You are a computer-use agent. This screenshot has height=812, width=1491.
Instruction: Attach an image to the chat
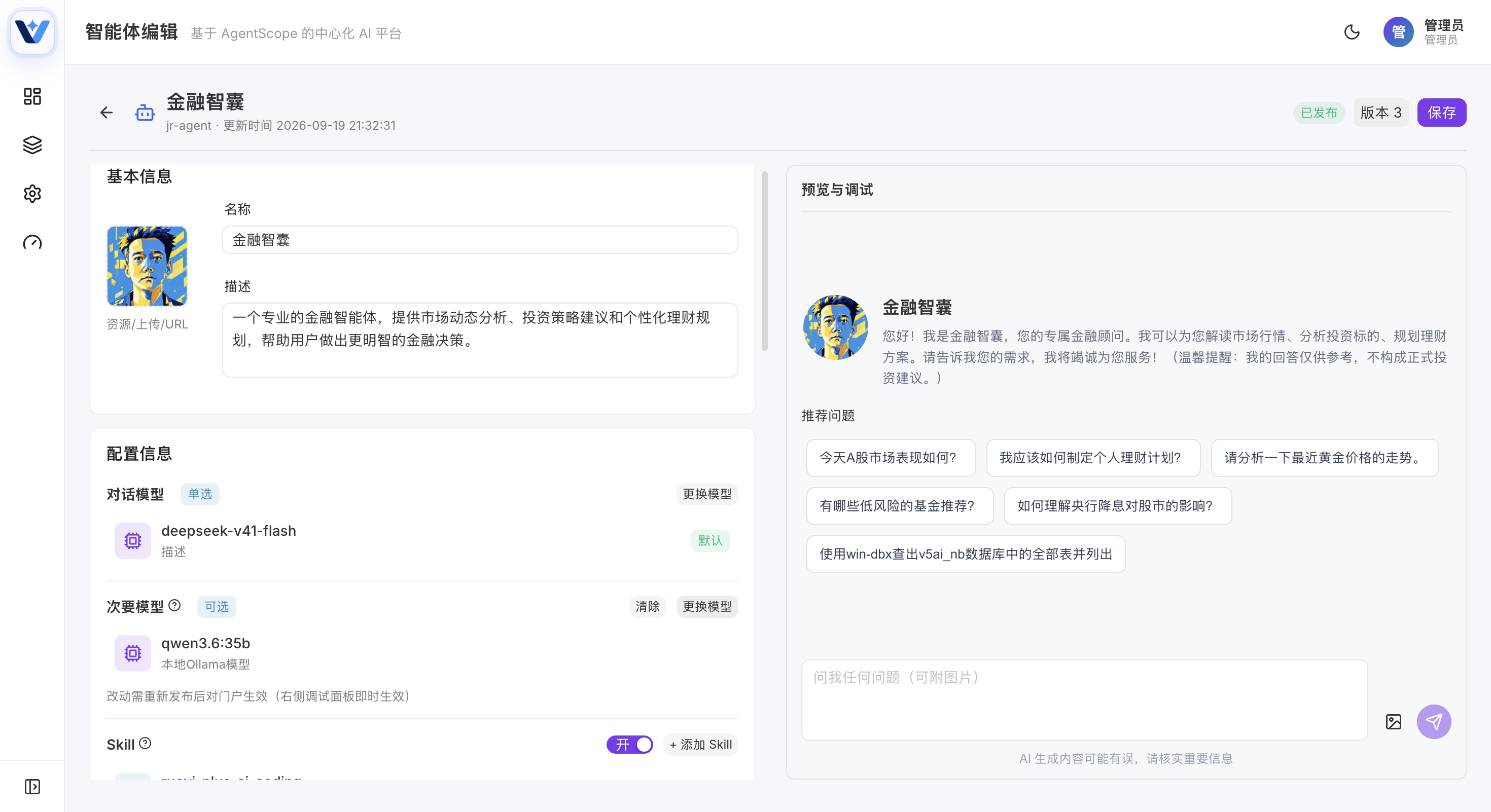pos(1393,721)
